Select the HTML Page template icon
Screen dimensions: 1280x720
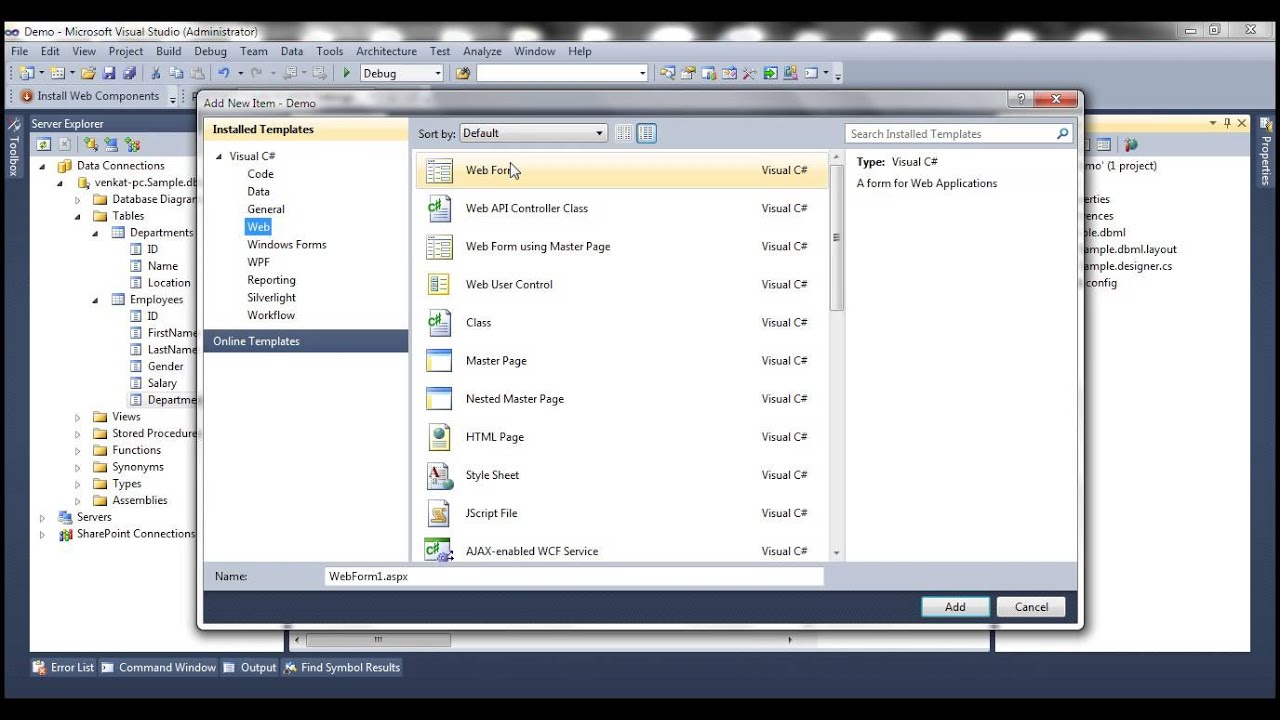tap(439, 437)
